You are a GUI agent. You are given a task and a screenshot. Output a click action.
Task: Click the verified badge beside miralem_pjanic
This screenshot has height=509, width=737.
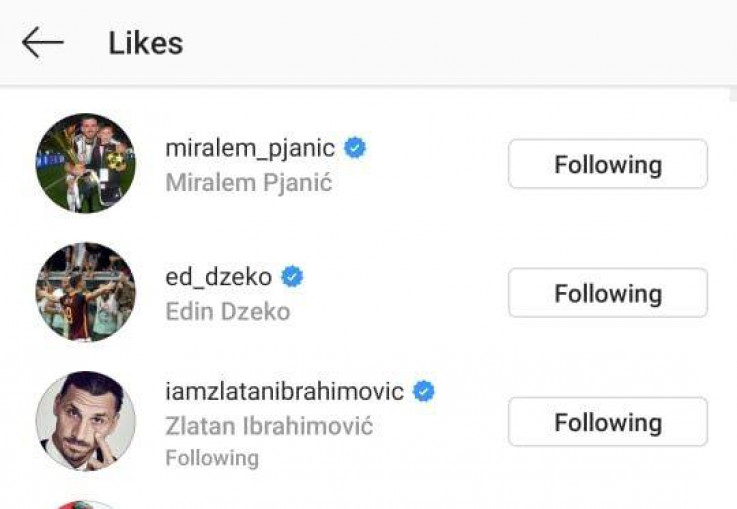pyautogui.click(x=355, y=149)
